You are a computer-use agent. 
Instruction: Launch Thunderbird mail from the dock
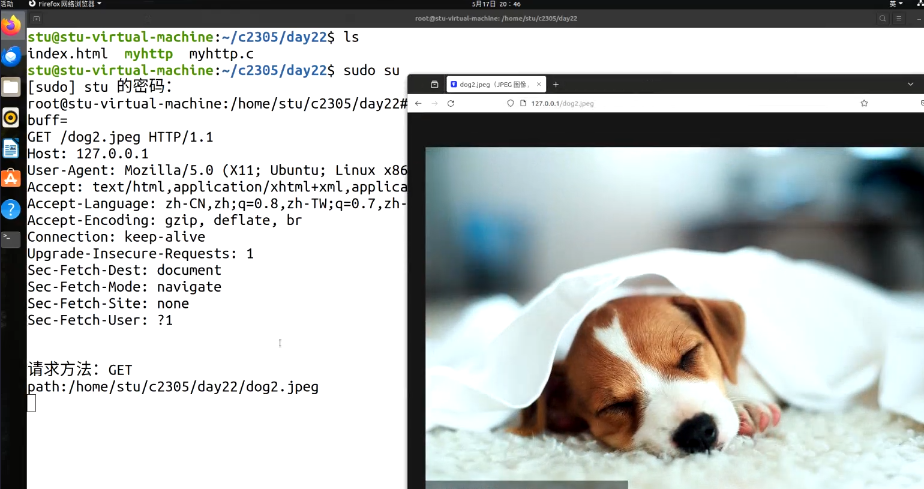pos(11,57)
